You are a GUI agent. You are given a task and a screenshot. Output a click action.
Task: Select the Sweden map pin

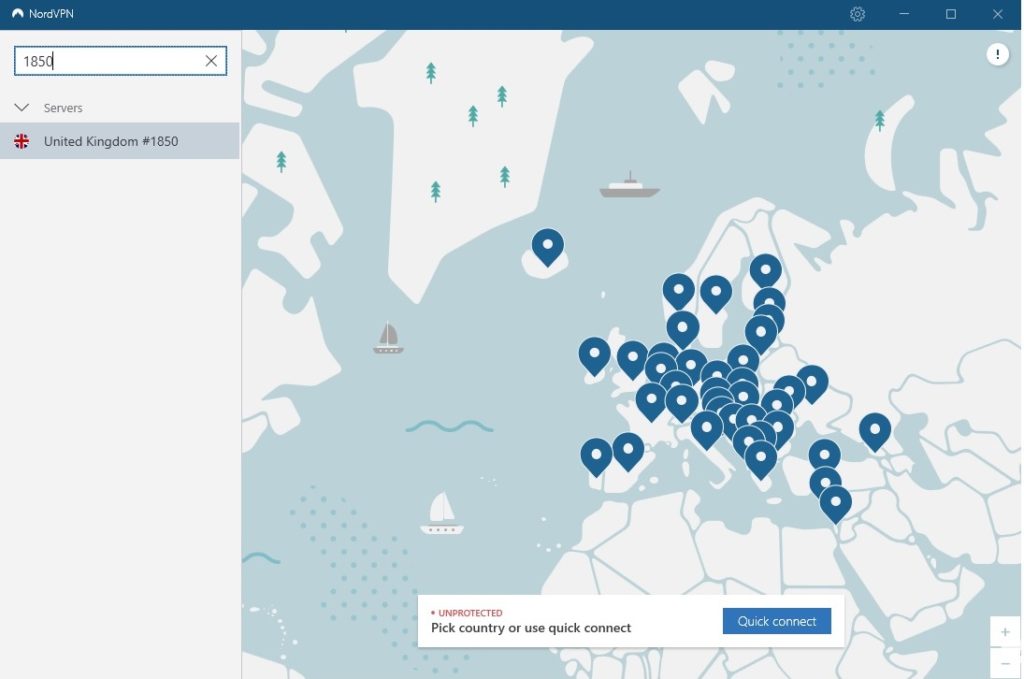[x=716, y=292]
